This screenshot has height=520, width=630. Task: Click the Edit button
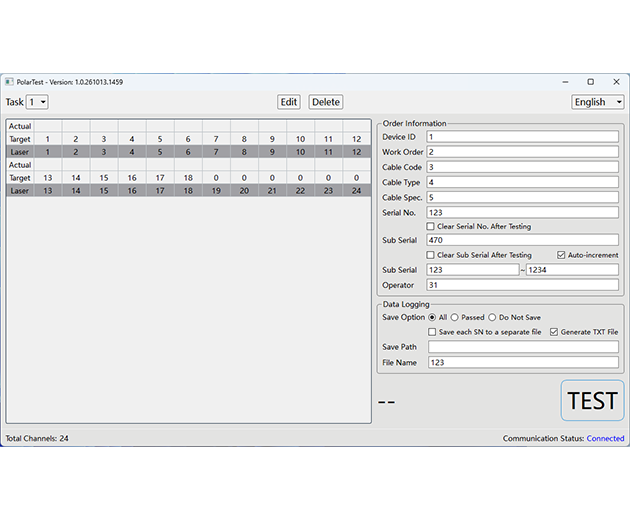click(x=289, y=102)
